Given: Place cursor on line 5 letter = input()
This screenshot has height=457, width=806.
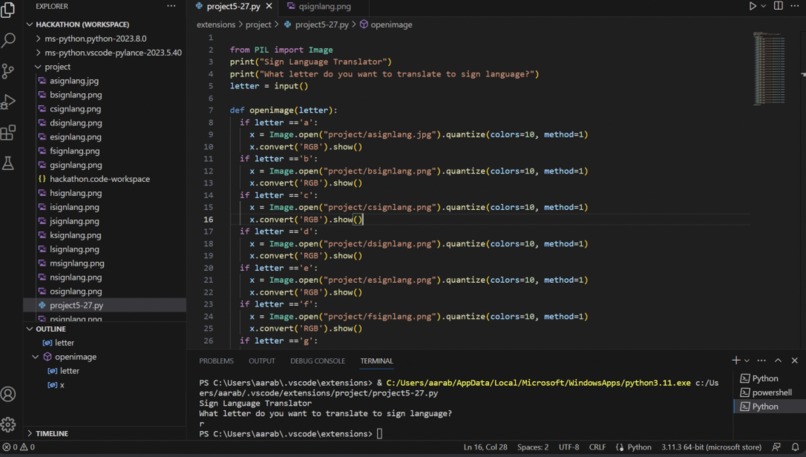Looking at the screenshot, I should pos(269,86).
